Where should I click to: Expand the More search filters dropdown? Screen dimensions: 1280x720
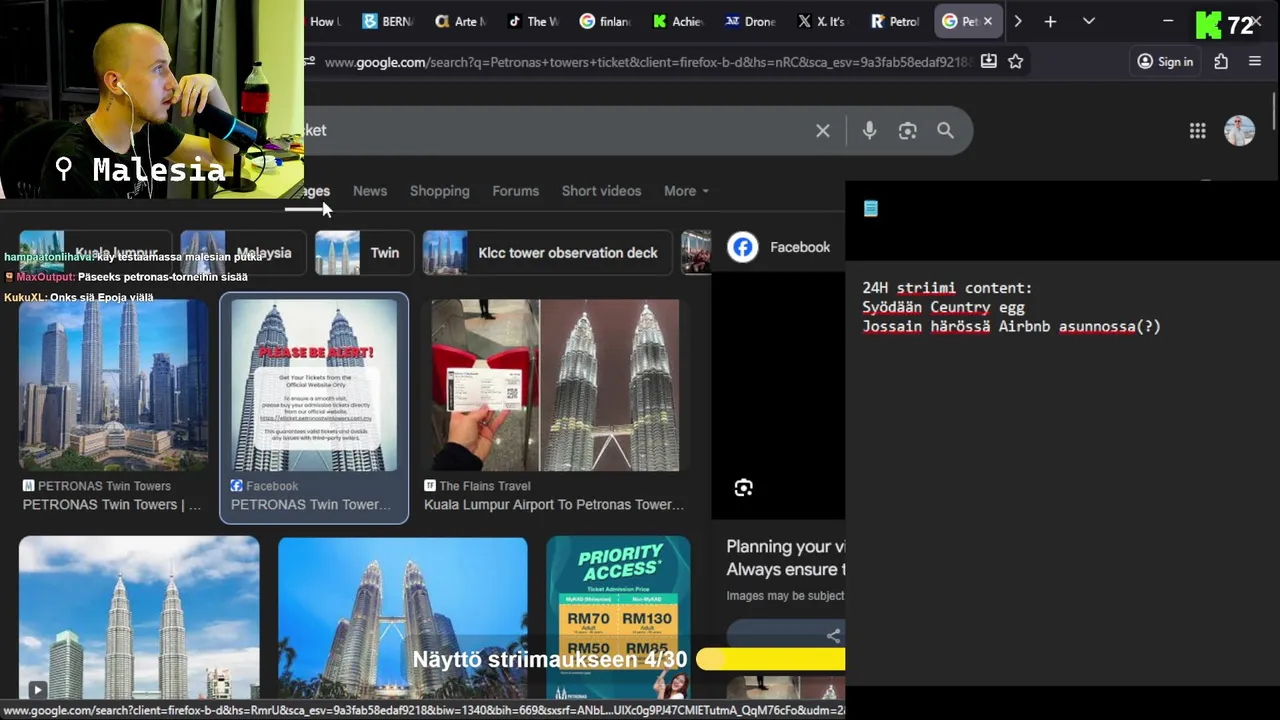tap(686, 191)
